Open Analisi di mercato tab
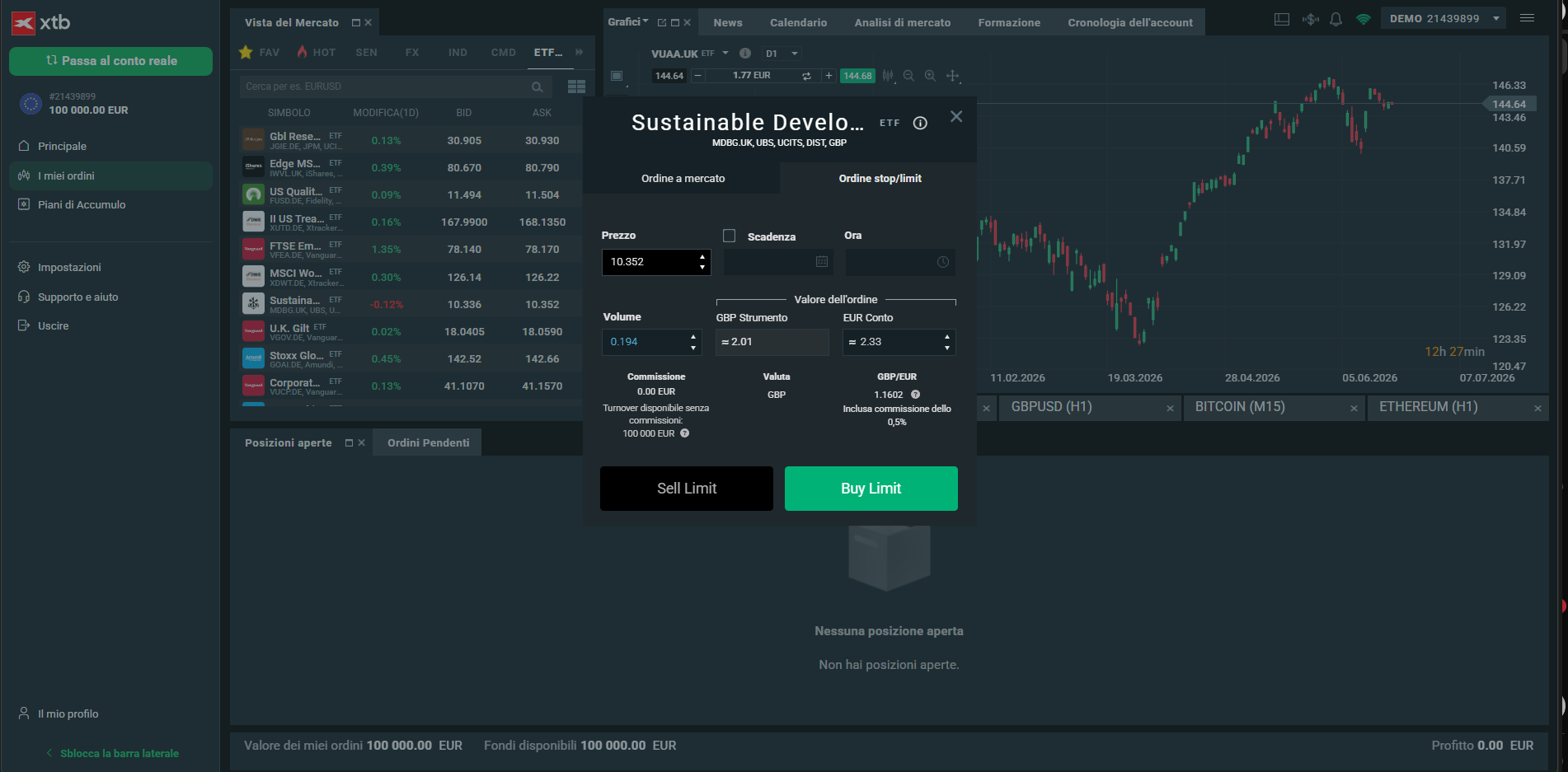This screenshot has height=772, width=1568. 903,22
